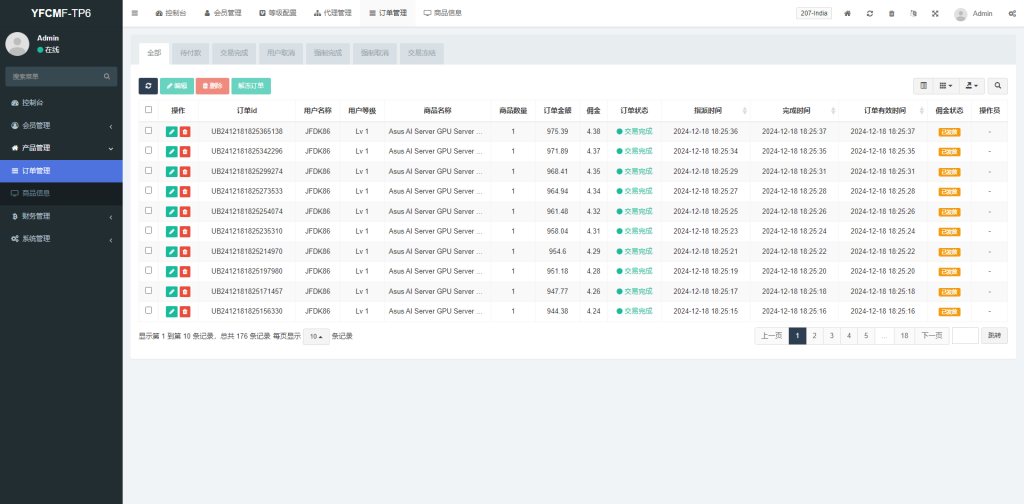Click the fullscreen icon in top bar

coord(935,14)
